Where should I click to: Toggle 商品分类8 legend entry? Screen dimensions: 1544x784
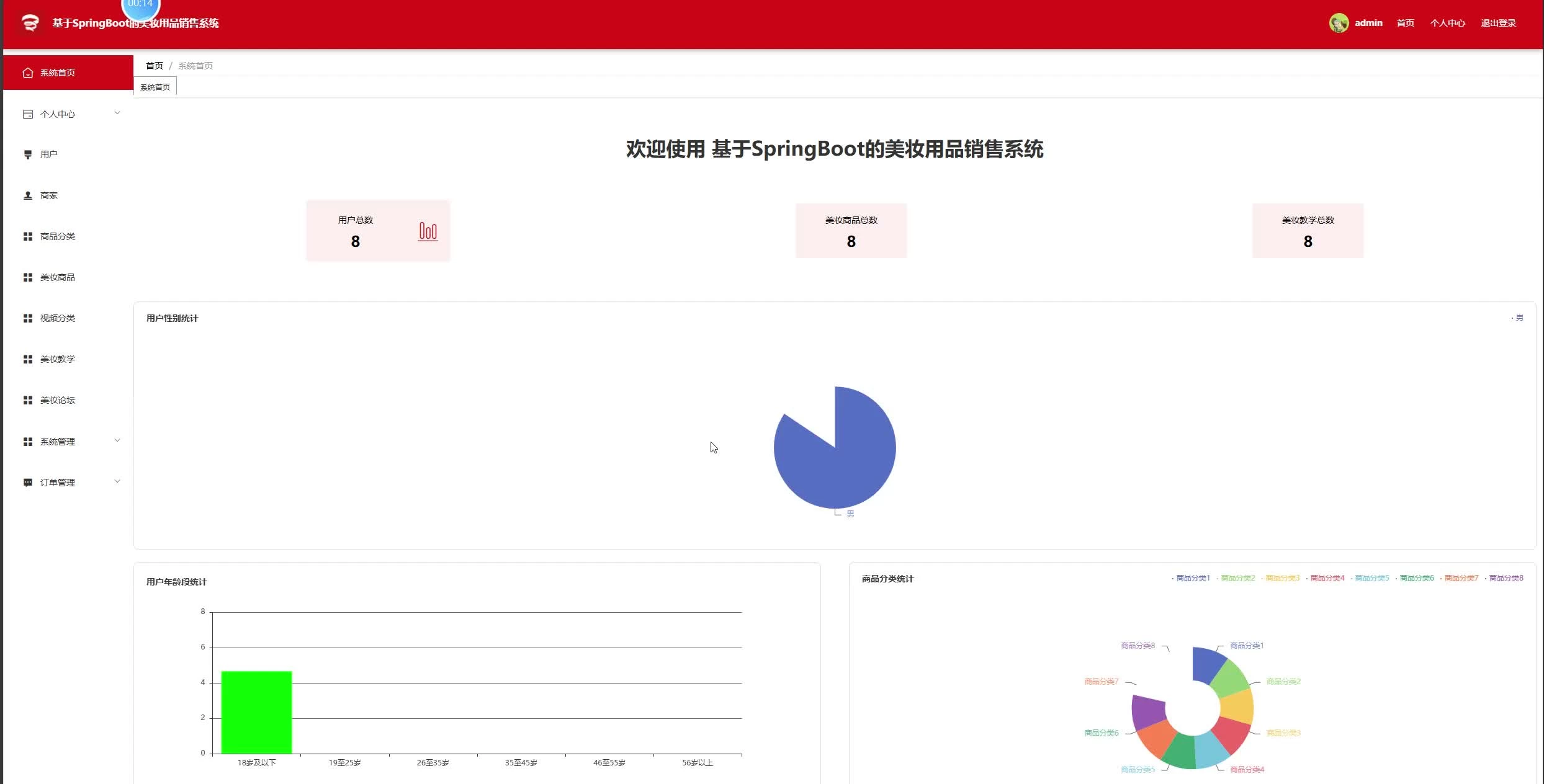[1505, 578]
